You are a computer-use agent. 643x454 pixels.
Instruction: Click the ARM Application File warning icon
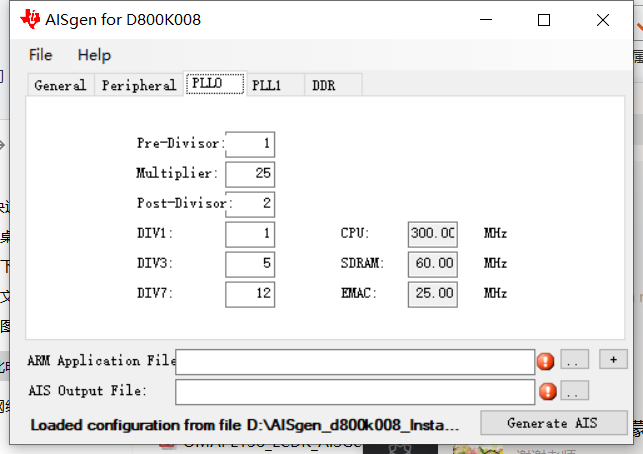(545, 361)
